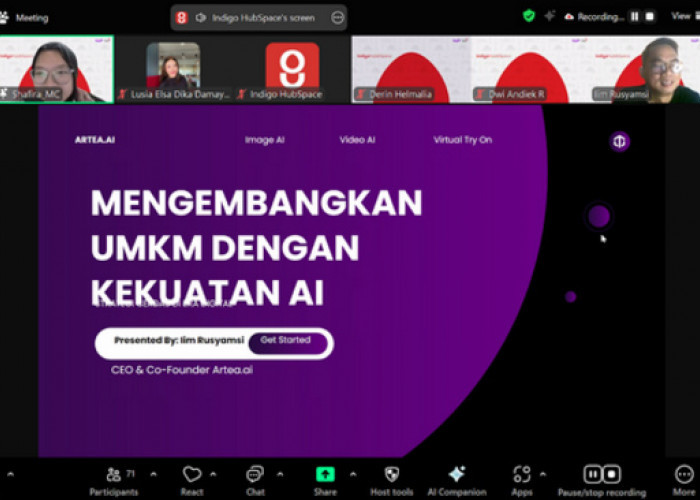This screenshot has height=500, width=700.
Task: Expand the Apps options caret
Action: pyautogui.click(x=543, y=474)
